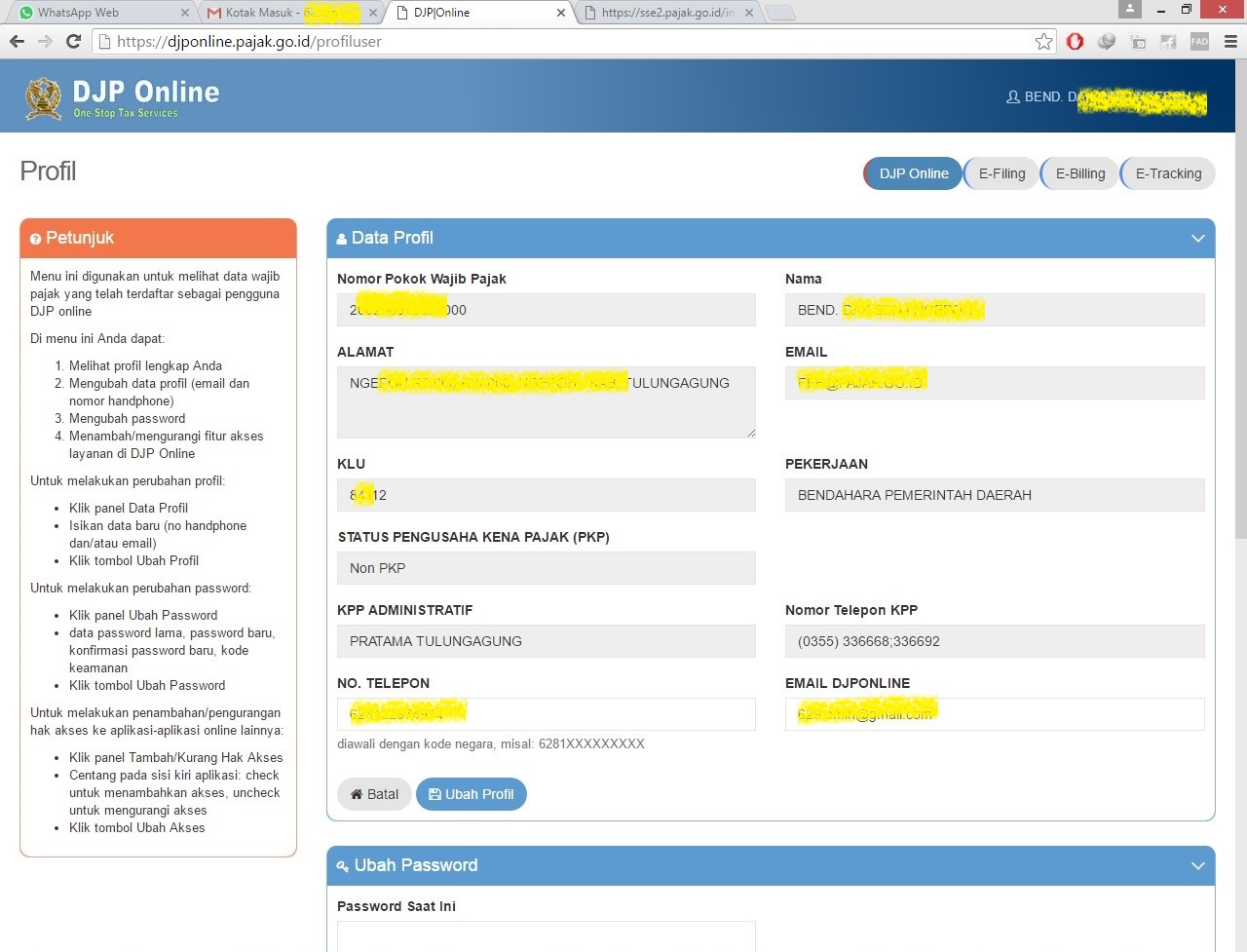Close the DJP|Online tab
This screenshot has height=952, width=1247.
[561, 13]
